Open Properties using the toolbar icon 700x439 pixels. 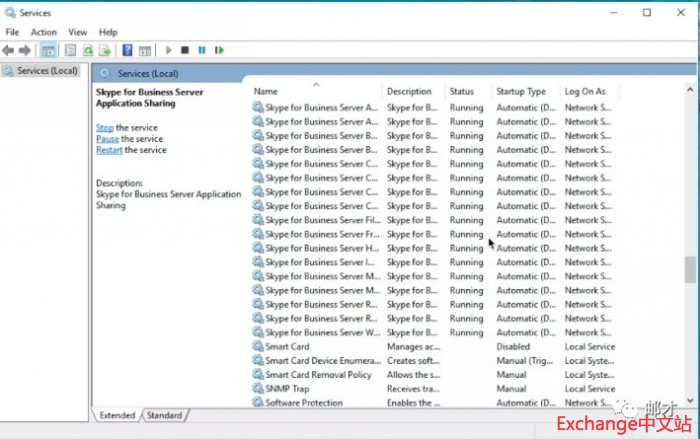70,50
